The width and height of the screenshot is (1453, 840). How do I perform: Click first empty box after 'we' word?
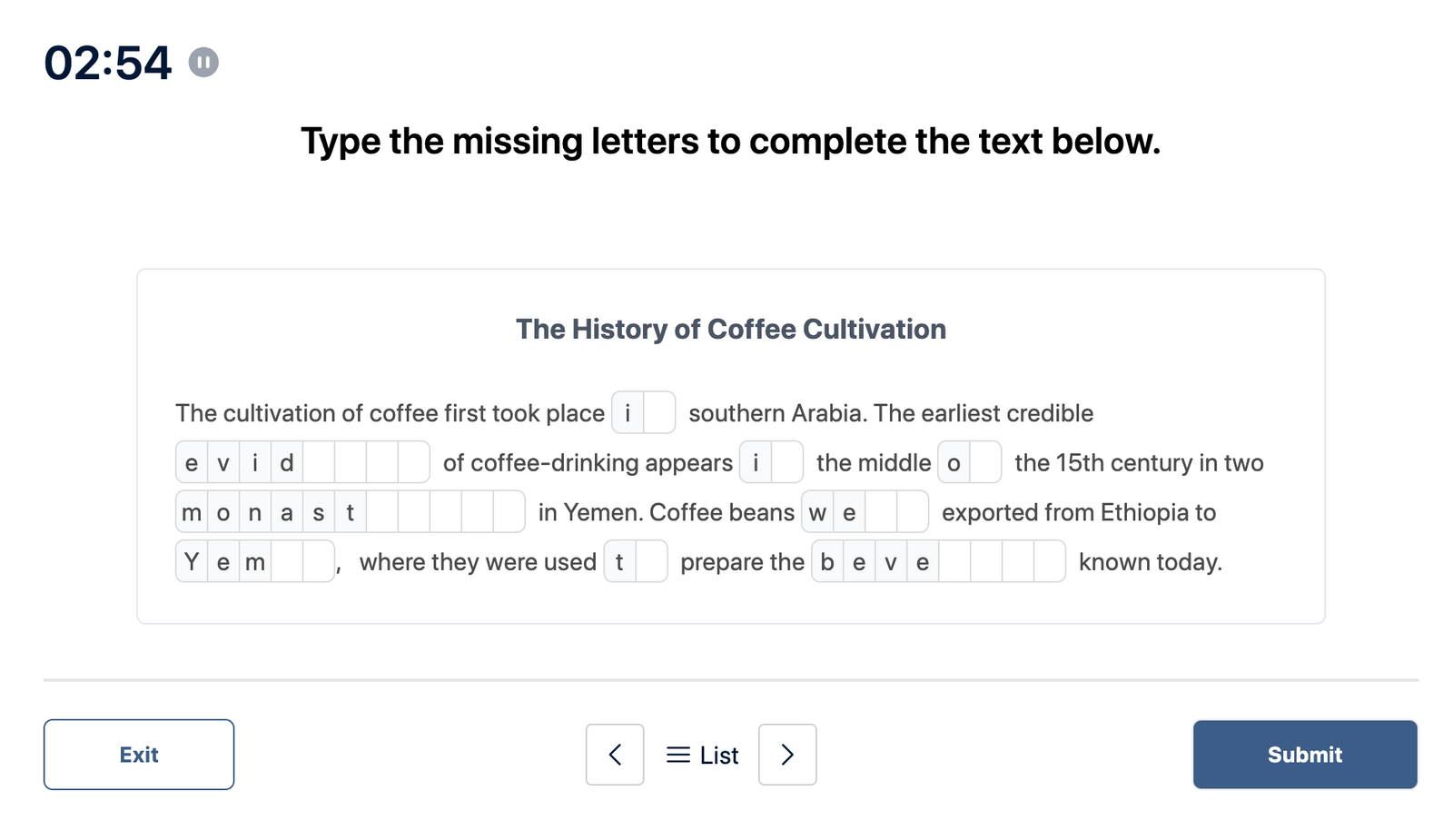tap(881, 513)
